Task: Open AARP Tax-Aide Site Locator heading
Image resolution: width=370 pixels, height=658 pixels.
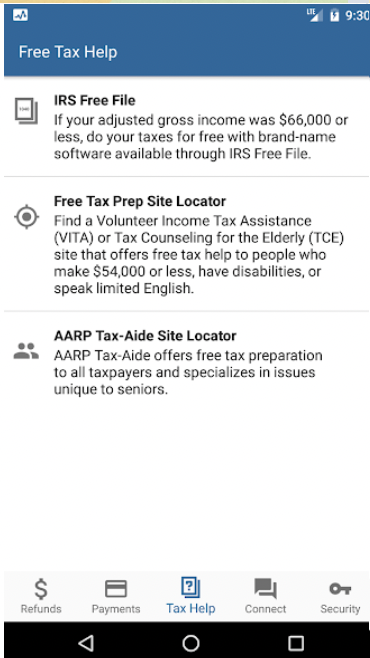Action: pyautogui.click(x=145, y=336)
